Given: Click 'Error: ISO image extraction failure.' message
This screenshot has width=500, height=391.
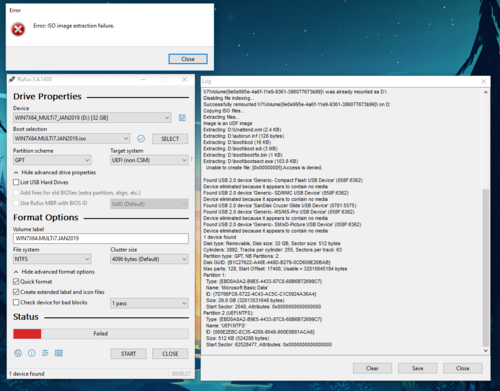Looking at the screenshot, I should click(x=74, y=26).
